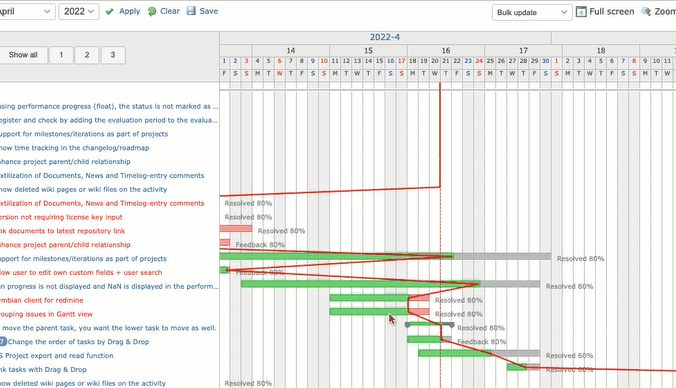Click the green checkmark Apply icon

click(x=110, y=12)
